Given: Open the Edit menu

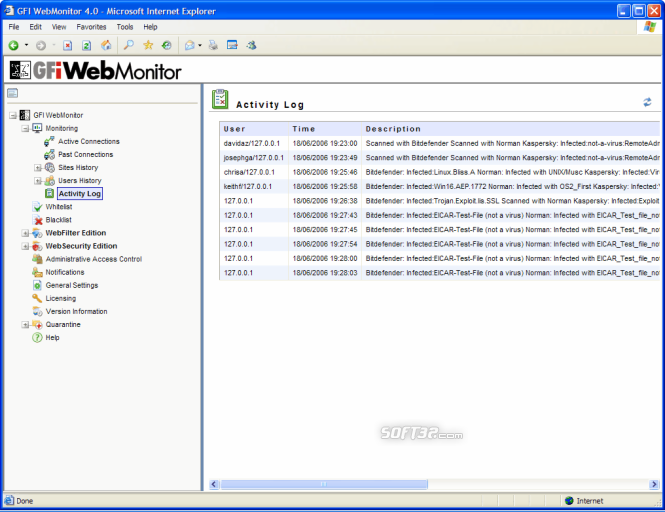Looking at the screenshot, I should (x=35, y=27).
